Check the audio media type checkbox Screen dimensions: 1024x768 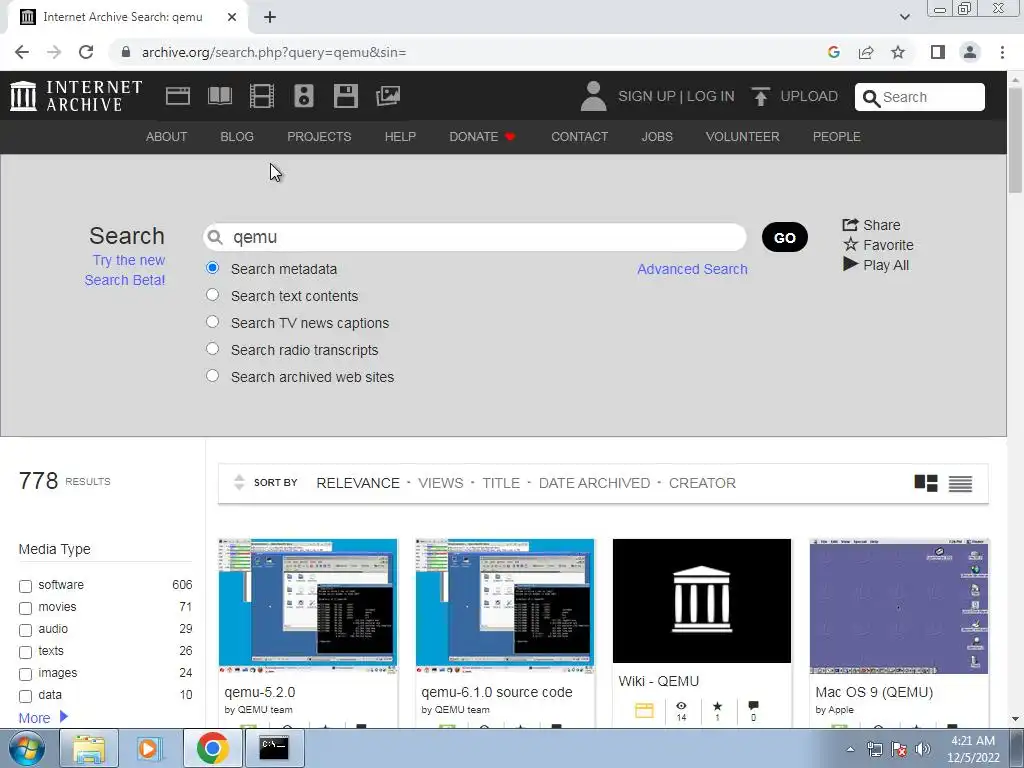pyautogui.click(x=25, y=630)
